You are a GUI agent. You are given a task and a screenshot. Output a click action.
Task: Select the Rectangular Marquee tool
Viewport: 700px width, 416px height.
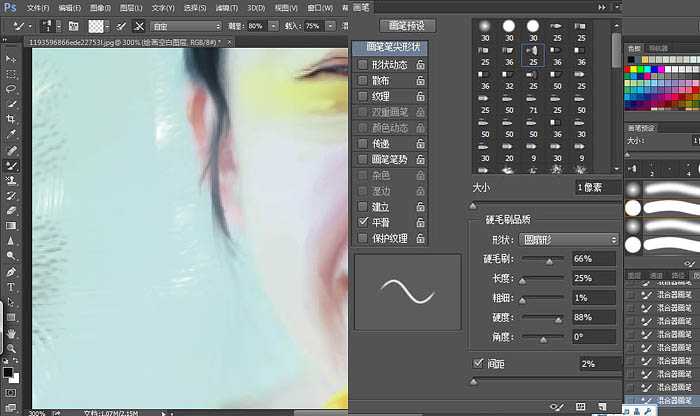tap(11, 74)
